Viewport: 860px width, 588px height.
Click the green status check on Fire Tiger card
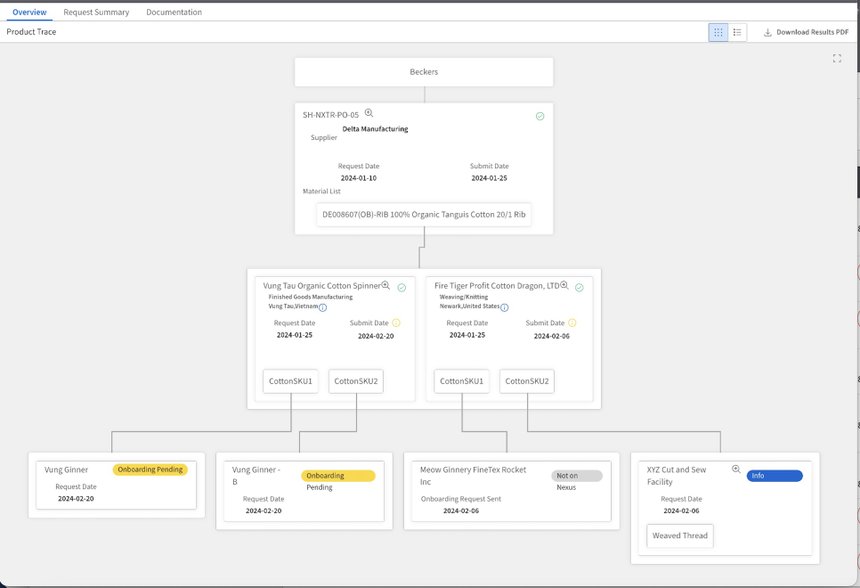tap(579, 287)
